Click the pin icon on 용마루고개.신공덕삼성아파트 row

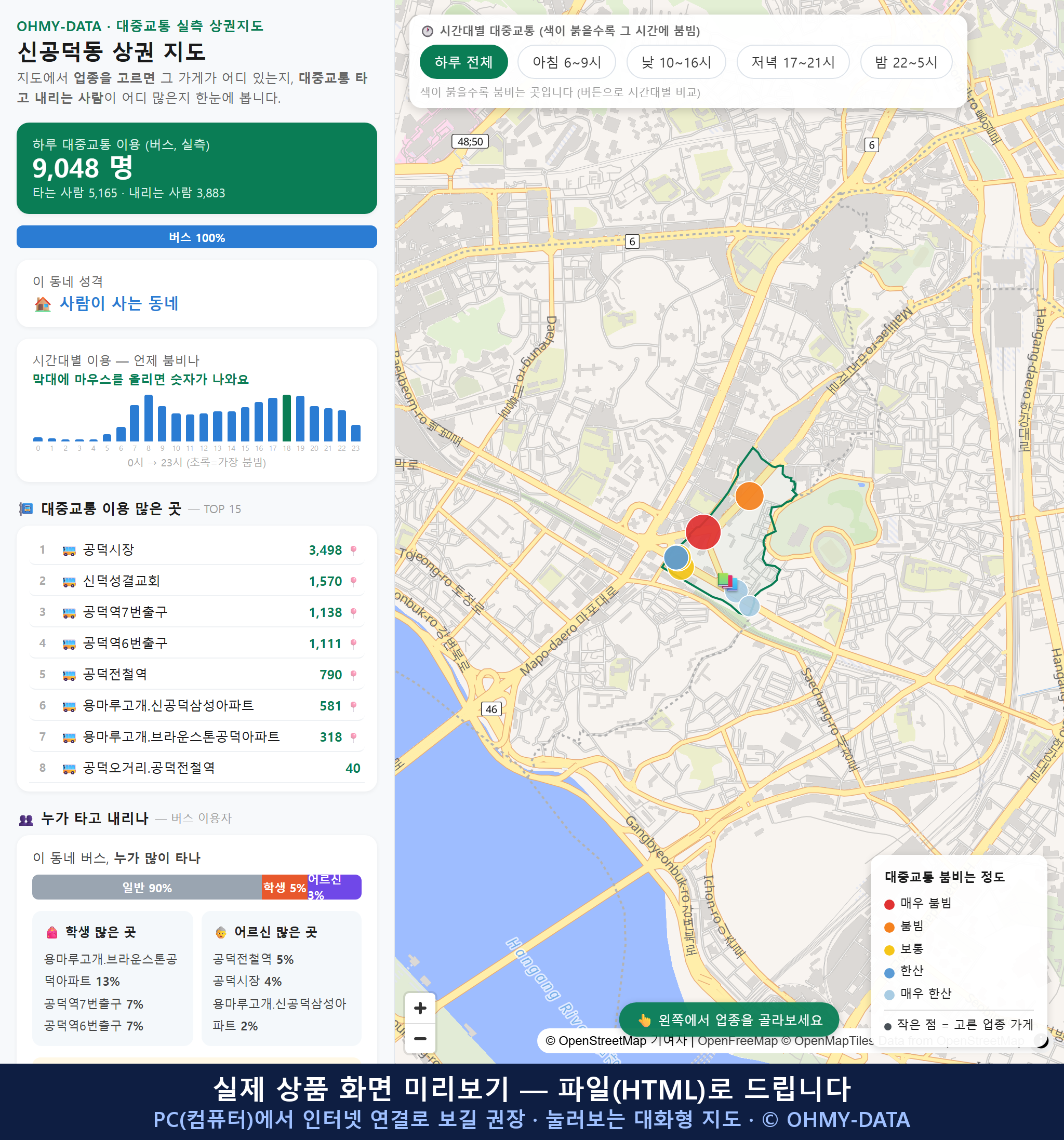pos(353,706)
